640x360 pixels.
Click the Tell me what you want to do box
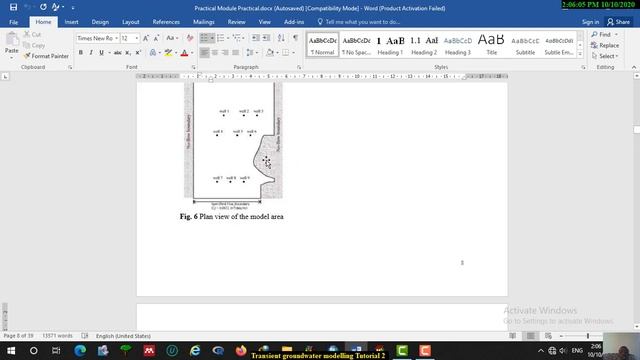click(x=358, y=22)
